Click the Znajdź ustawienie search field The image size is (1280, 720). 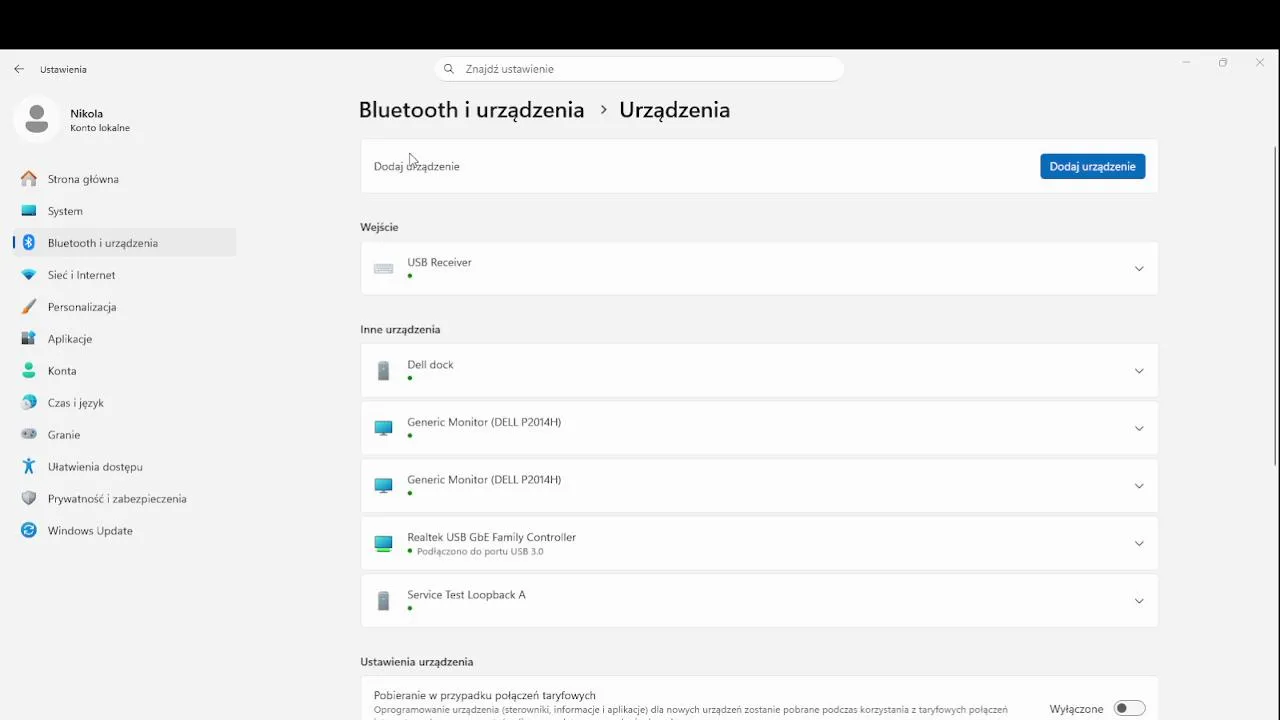tap(640, 69)
